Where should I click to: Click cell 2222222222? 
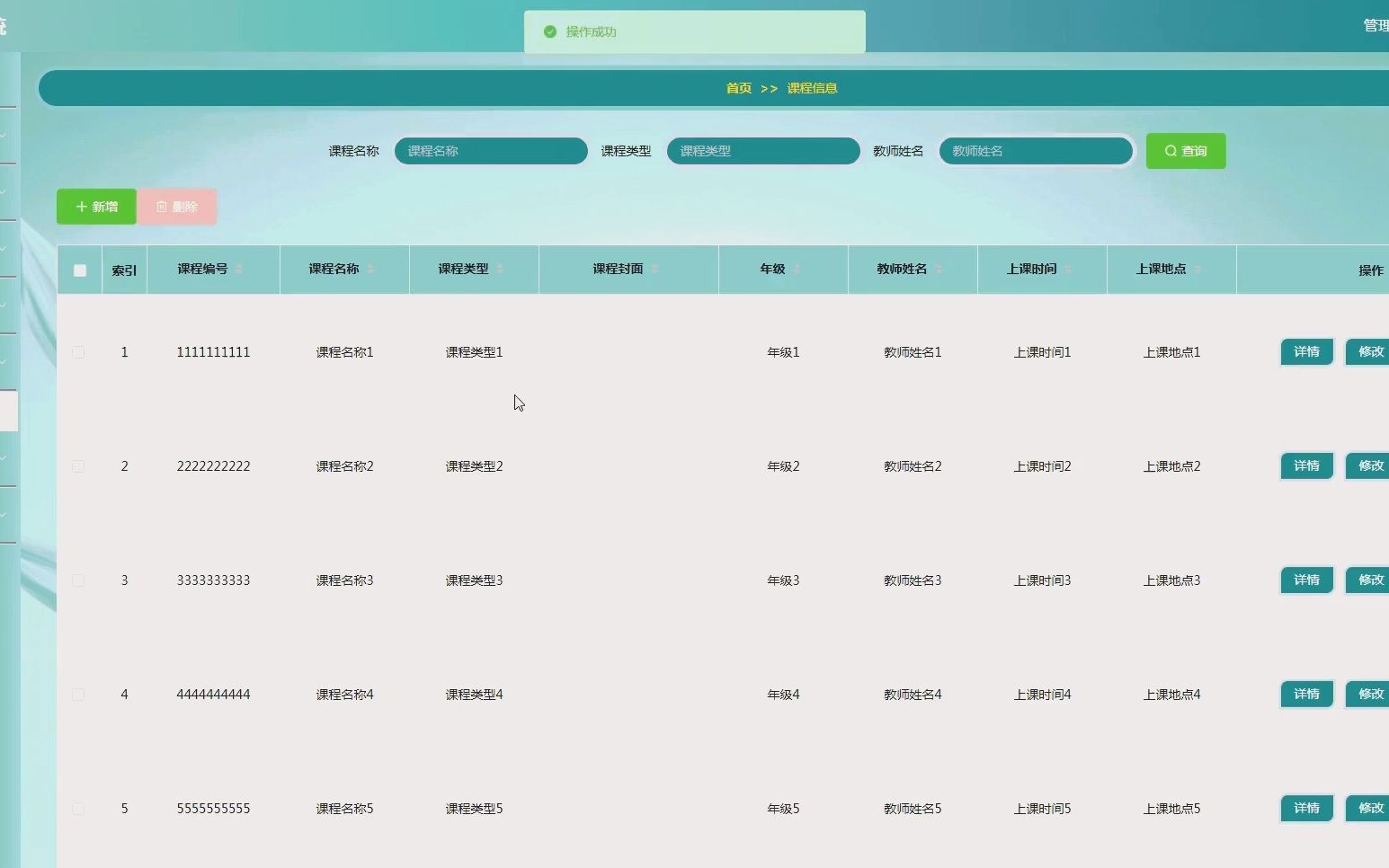point(213,466)
